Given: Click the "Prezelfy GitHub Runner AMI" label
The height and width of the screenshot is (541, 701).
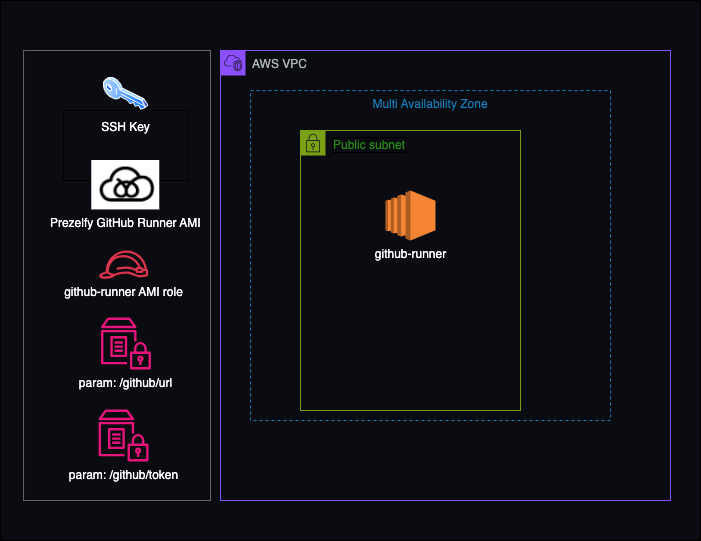Looking at the screenshot, I should pos(125,223).
